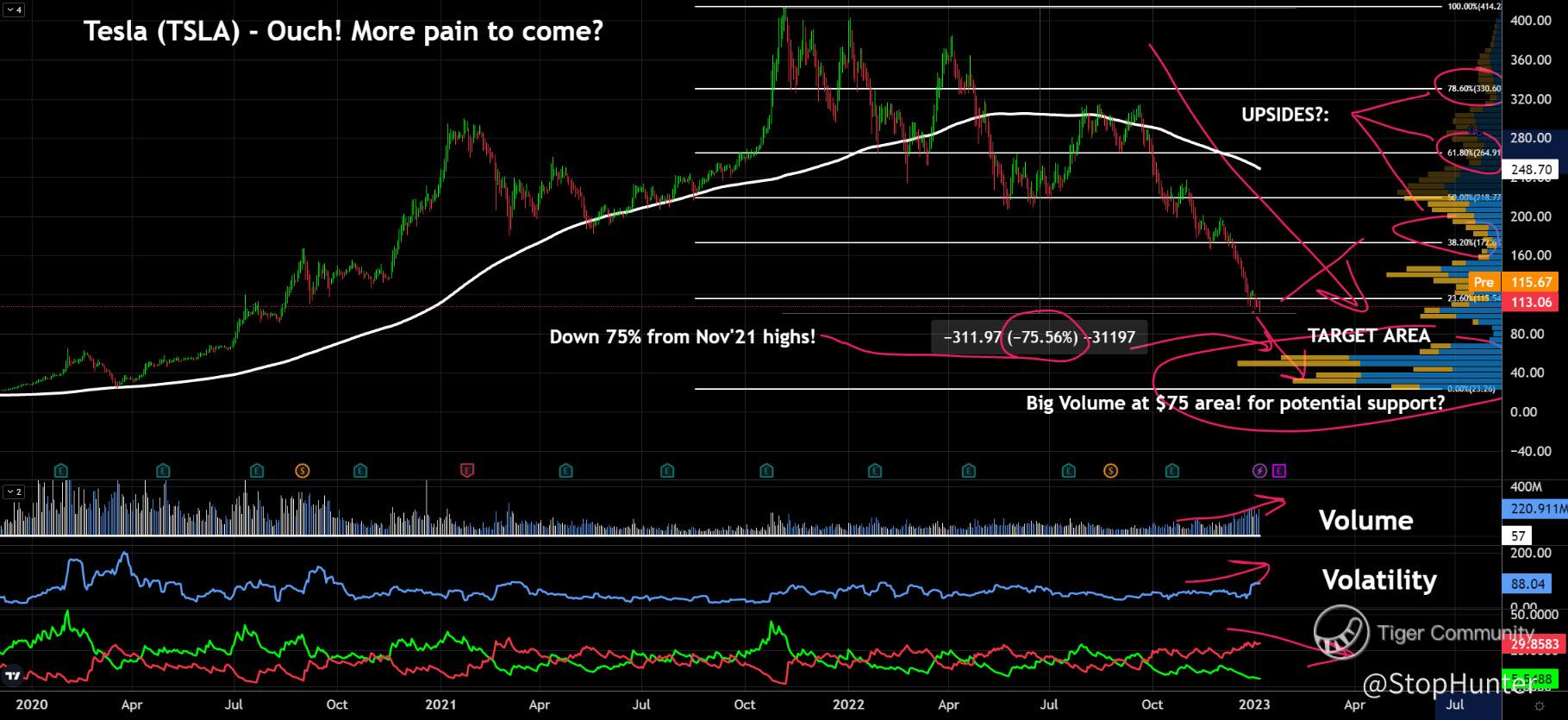Select the 'Volume' text label
This screenshot has height=720, width=1568.
click(1366, 520)
